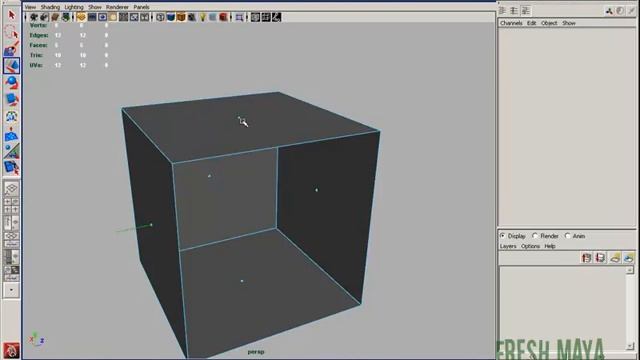
Task: Click second Channel Box layout icon
Action: 514,11
